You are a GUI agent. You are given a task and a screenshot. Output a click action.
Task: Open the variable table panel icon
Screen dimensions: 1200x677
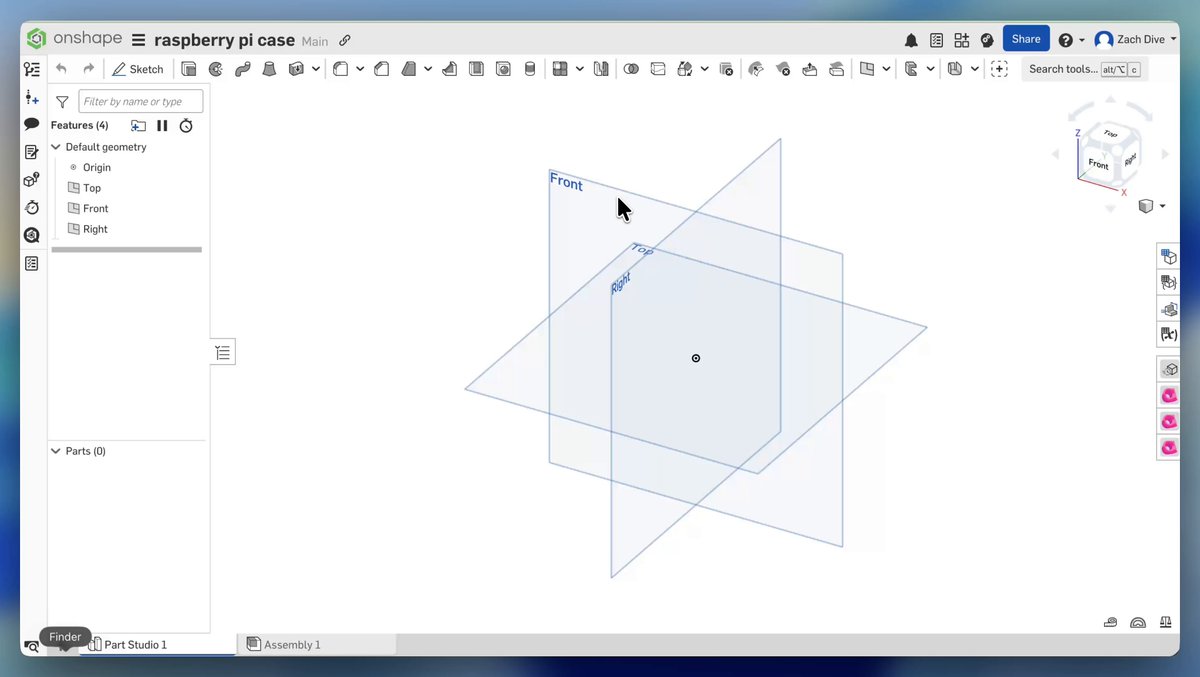1168,335
